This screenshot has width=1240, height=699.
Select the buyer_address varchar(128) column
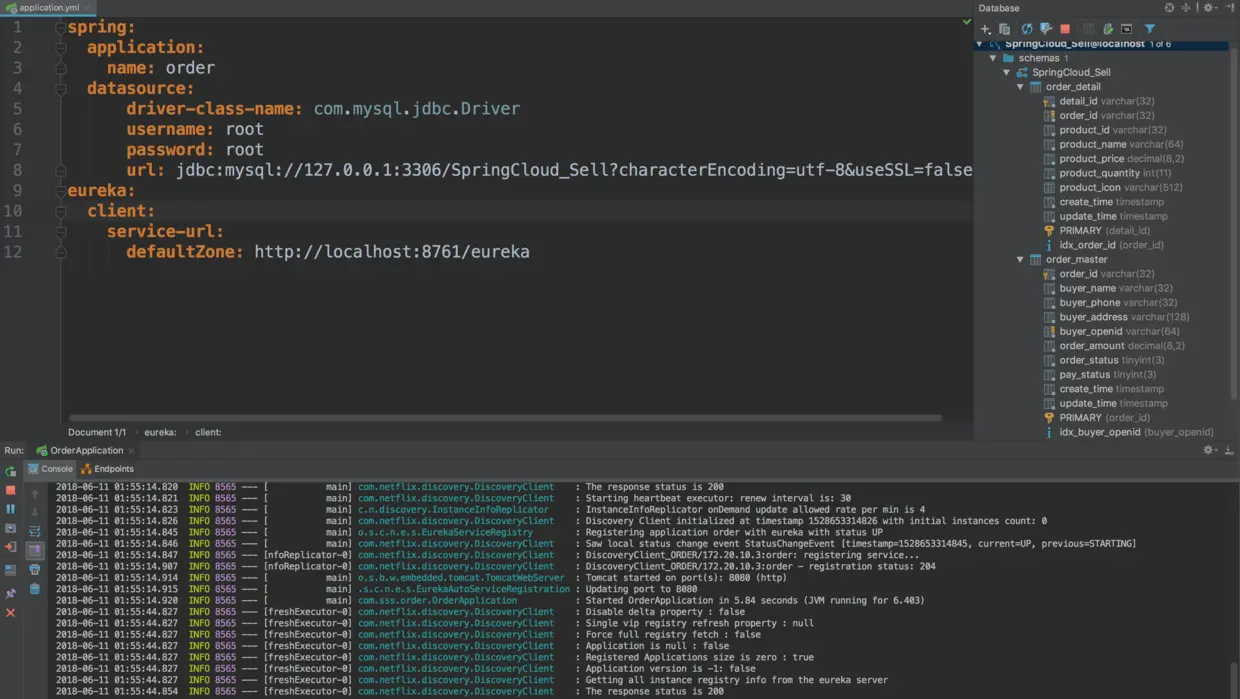(x=1116, y=317)
